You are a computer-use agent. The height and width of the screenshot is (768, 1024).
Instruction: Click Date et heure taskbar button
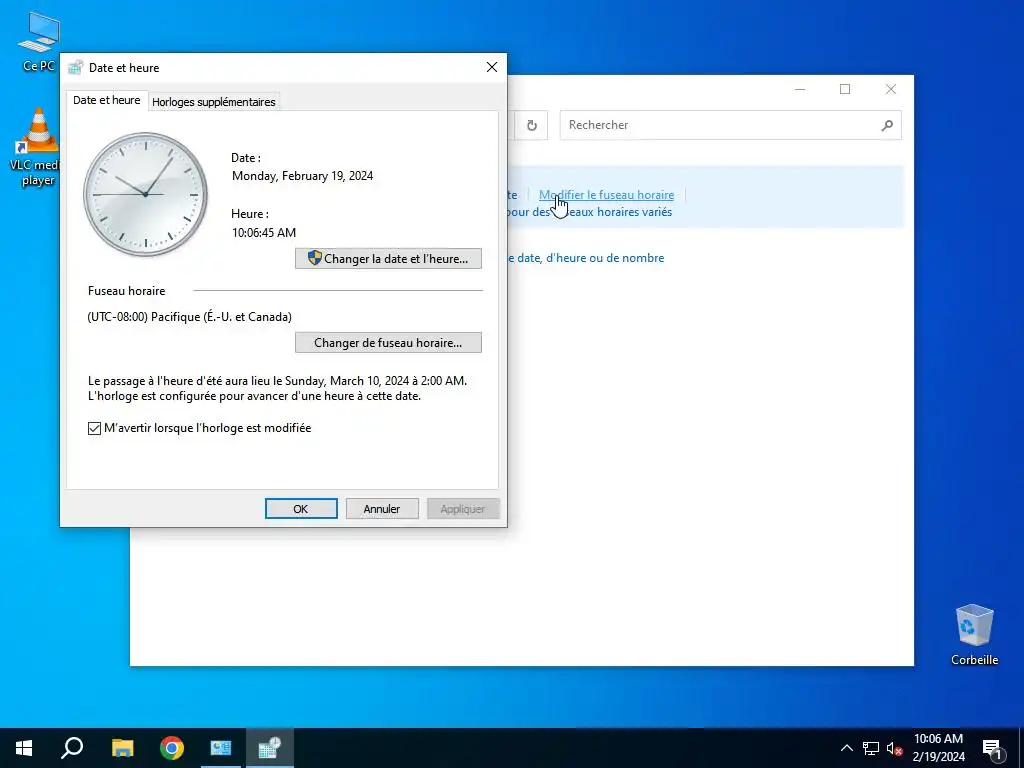[270, 748]
